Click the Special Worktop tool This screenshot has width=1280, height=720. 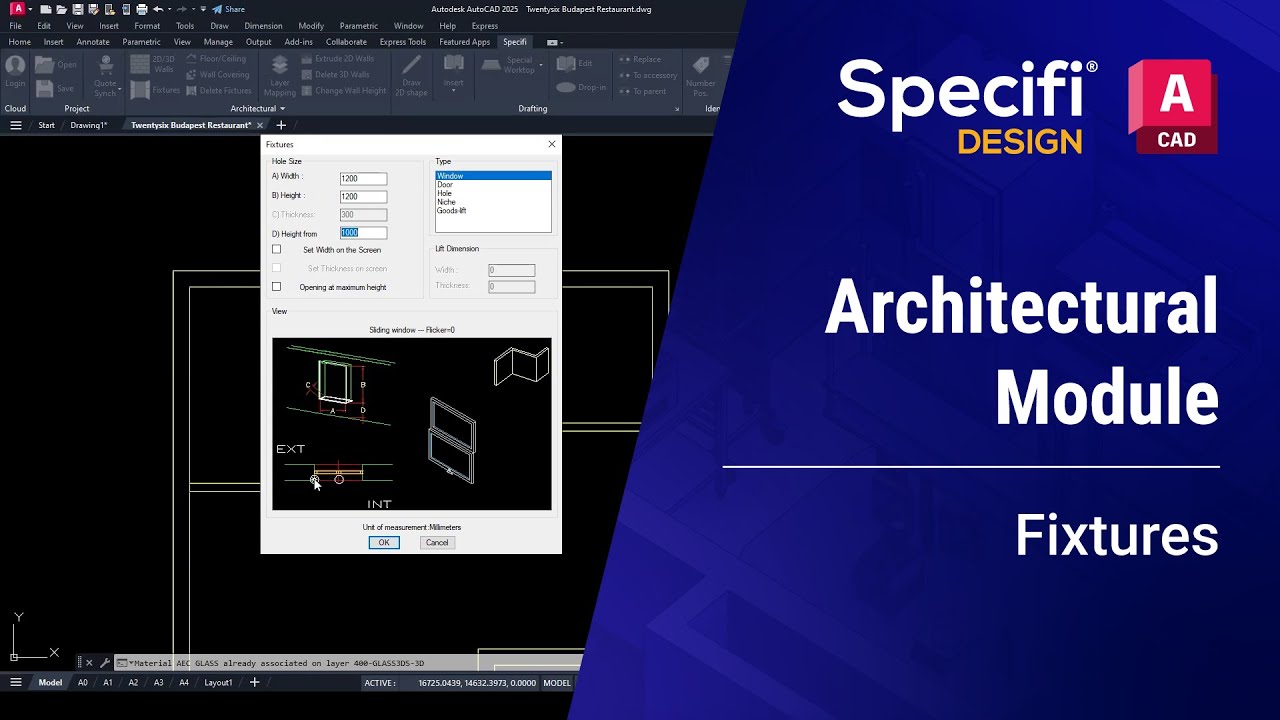pos(510,65)
